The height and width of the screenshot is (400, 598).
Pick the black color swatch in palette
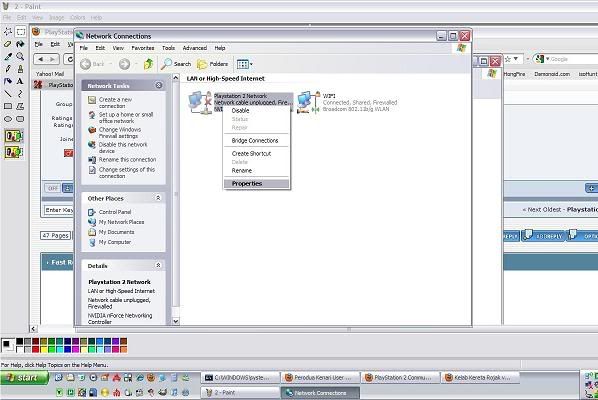pos(19,341)
